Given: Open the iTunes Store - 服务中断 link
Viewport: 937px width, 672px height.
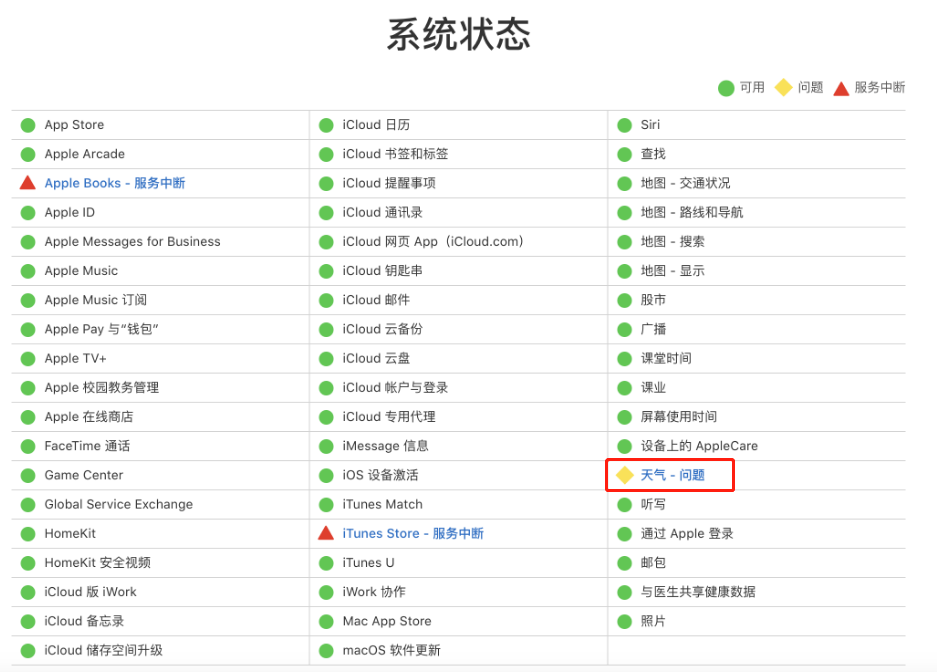Looking at the screenshot, I should click(412, 533).
